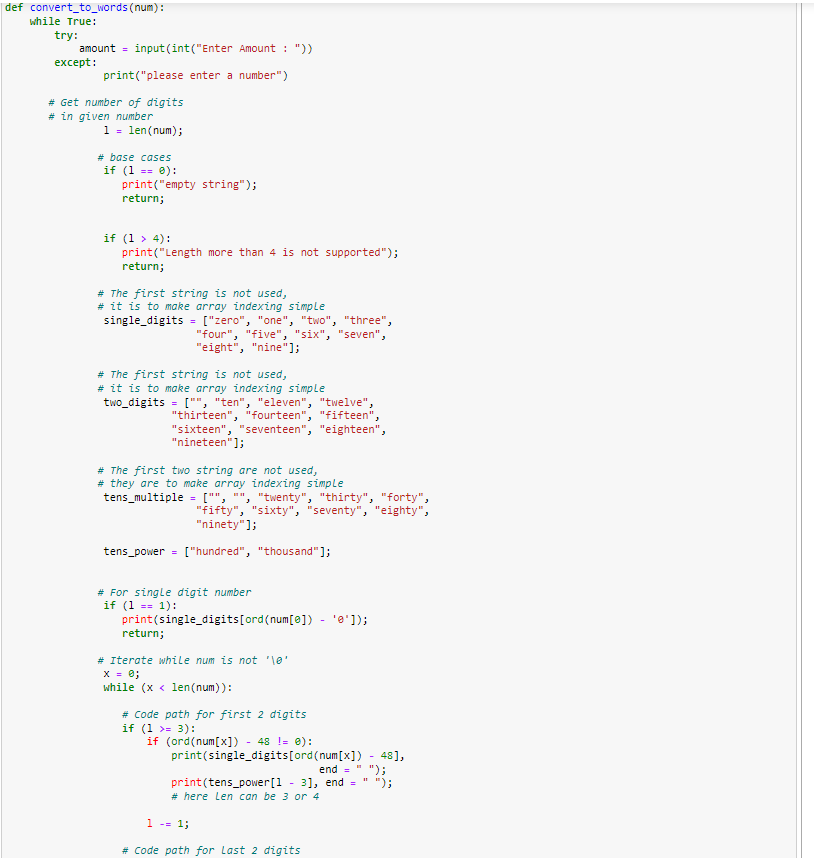
Task: Click the "Enter Amount : " string
Action: (x=248, y=49)
